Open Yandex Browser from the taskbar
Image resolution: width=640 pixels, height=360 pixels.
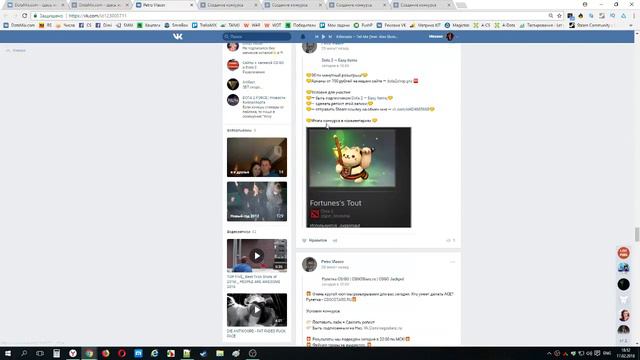pyautogui.click(x=73, y=353)
